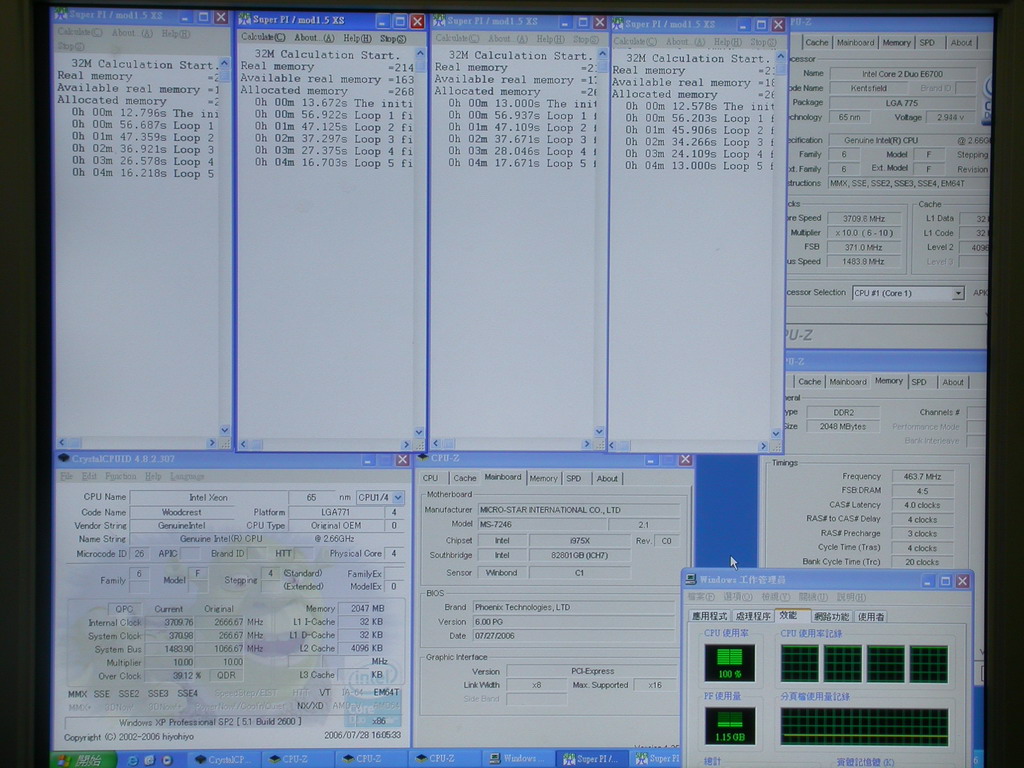Select the 效能 tab in Task Manager
The width and height of the screenshot is (1024, 768).
click(790, 615)
